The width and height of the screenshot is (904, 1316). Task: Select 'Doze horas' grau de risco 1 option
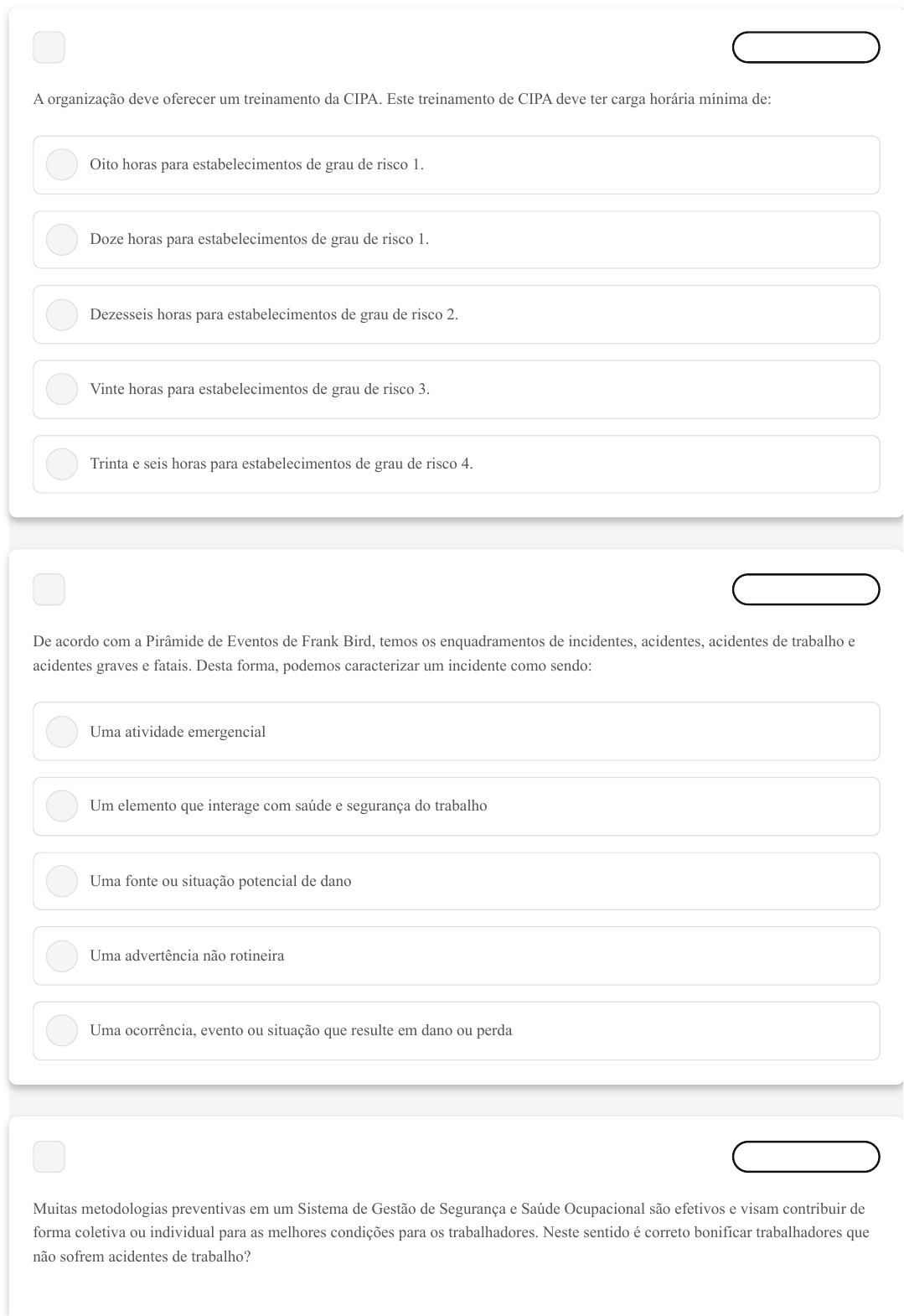pos(61,240)
